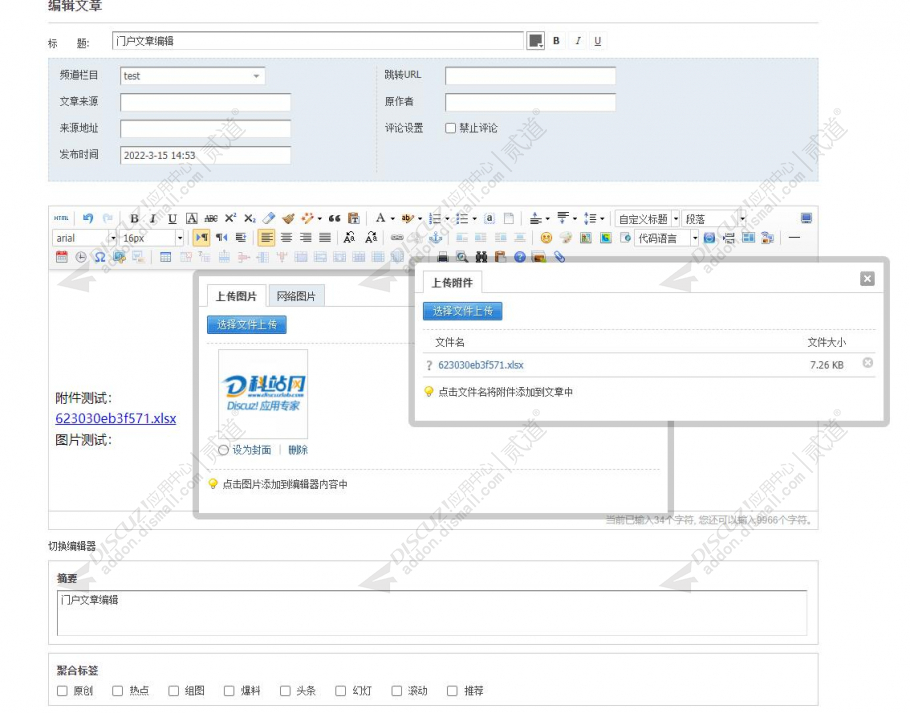Check the 推荐 tag

pyautogui.click(x=452, y=690)
